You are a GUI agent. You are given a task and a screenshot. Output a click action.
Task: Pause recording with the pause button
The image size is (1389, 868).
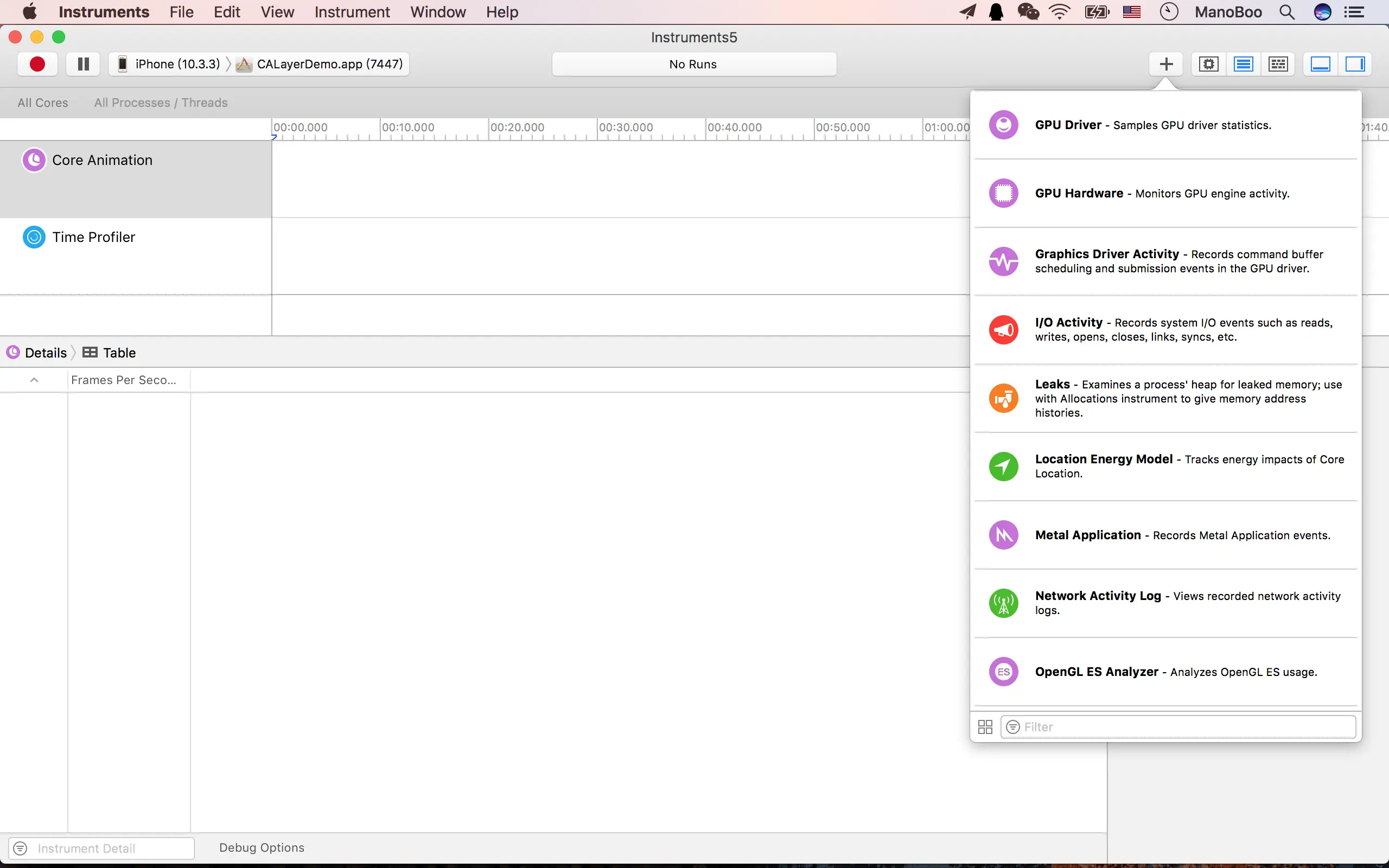83,63
